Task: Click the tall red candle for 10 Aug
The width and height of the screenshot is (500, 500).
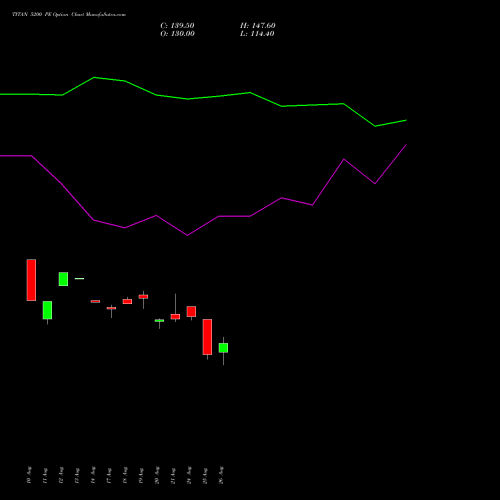Action: coord(31,280)
